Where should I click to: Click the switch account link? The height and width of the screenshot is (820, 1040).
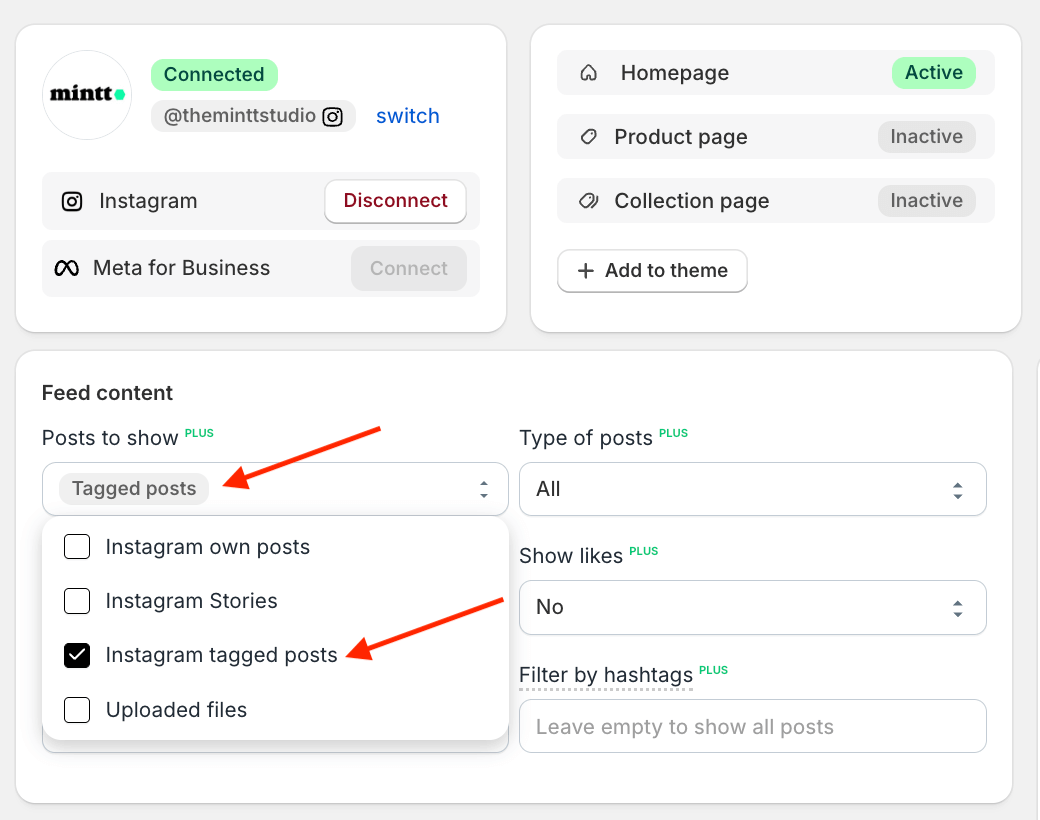(x=407, y=116)
